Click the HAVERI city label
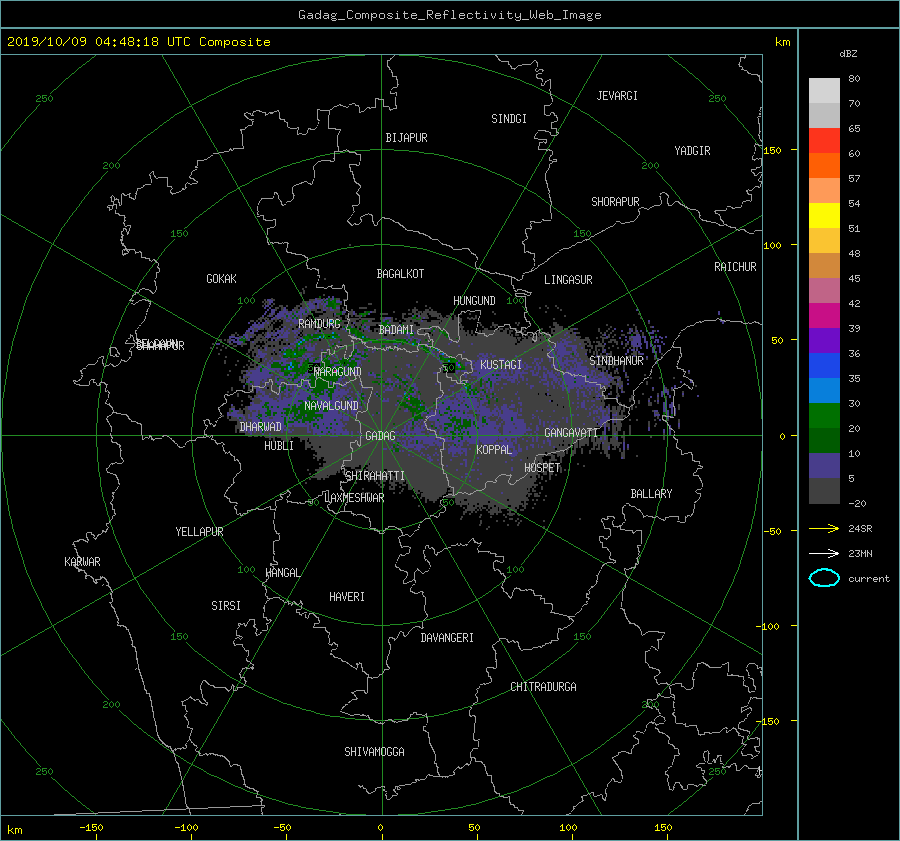This screenshot has width=900, height=841. pos(347,597)
